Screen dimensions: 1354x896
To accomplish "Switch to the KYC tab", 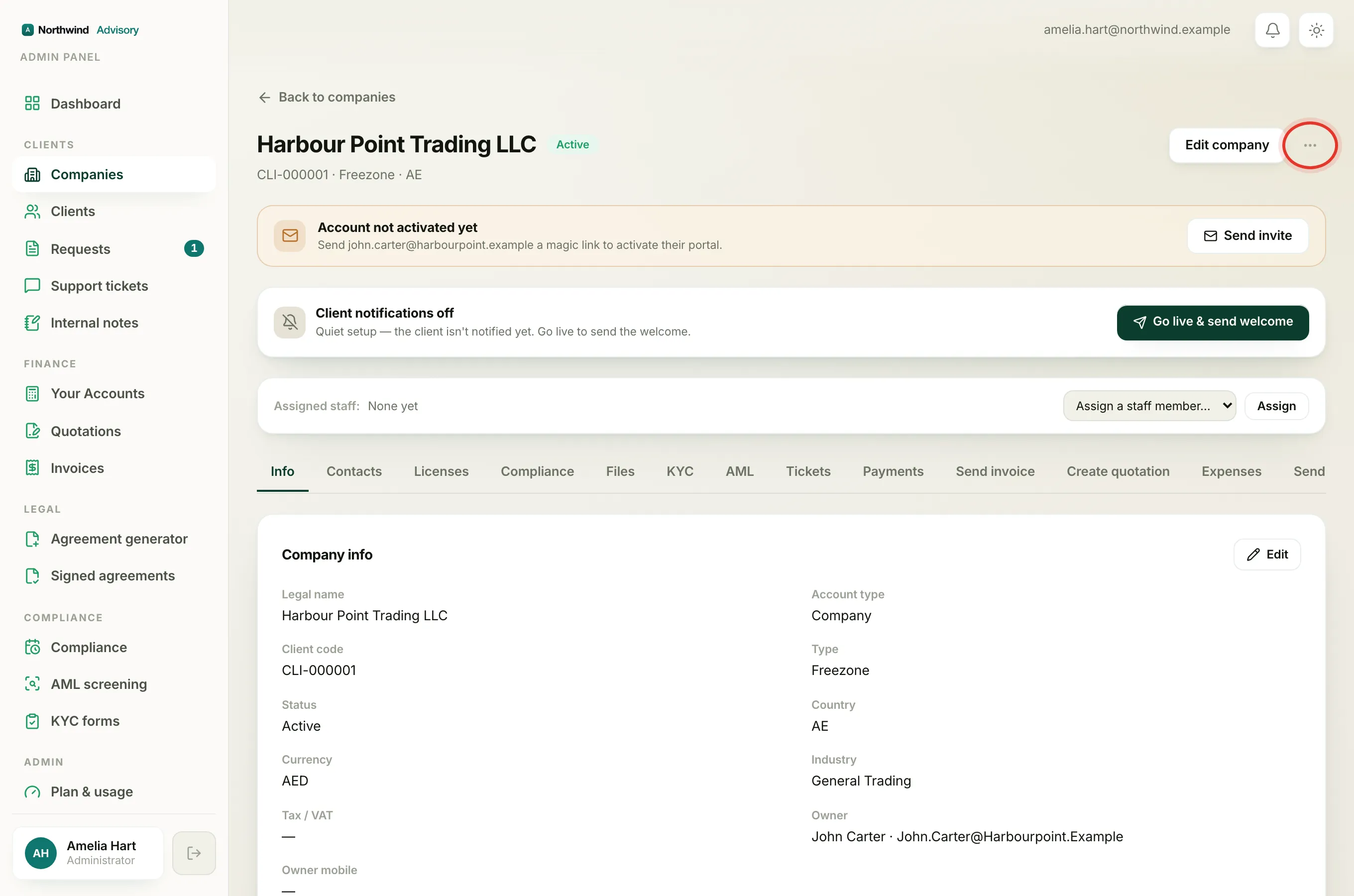I will tap(680, 471).
